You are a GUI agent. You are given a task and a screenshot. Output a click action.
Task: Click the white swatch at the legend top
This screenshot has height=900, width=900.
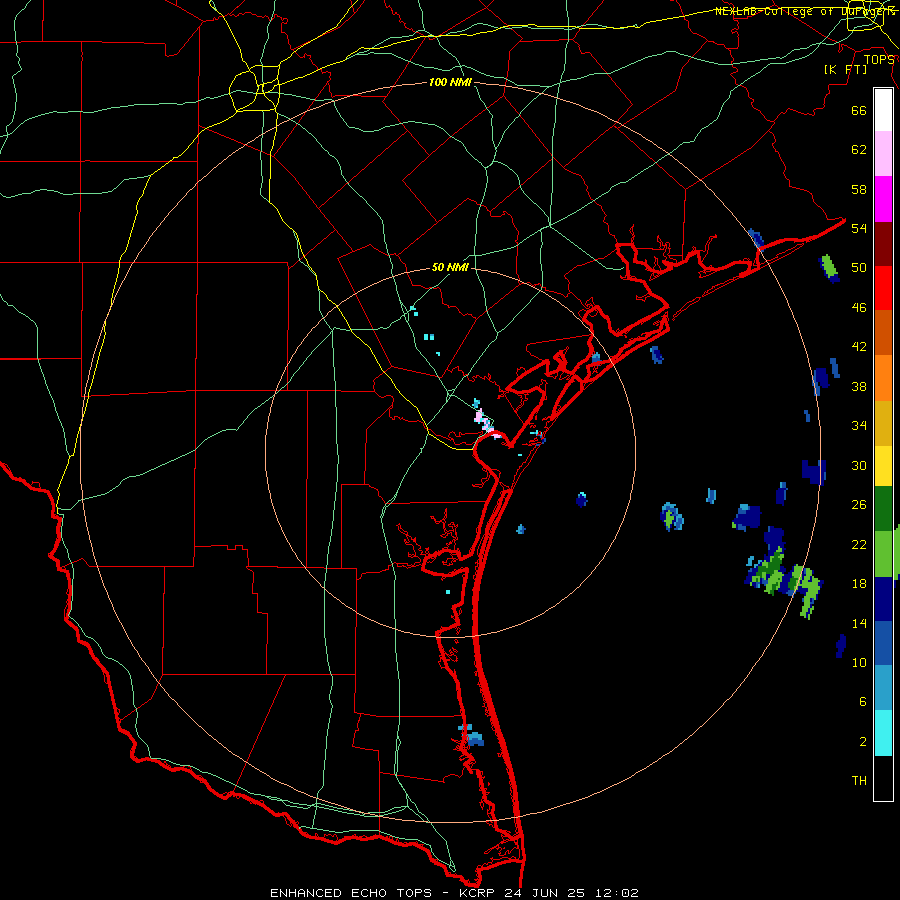coord(883,110)
